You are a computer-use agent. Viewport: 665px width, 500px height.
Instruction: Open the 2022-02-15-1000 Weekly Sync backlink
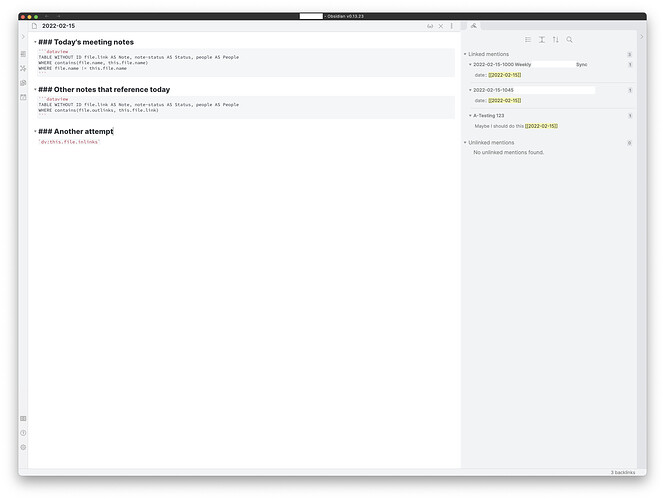point(530,64)
